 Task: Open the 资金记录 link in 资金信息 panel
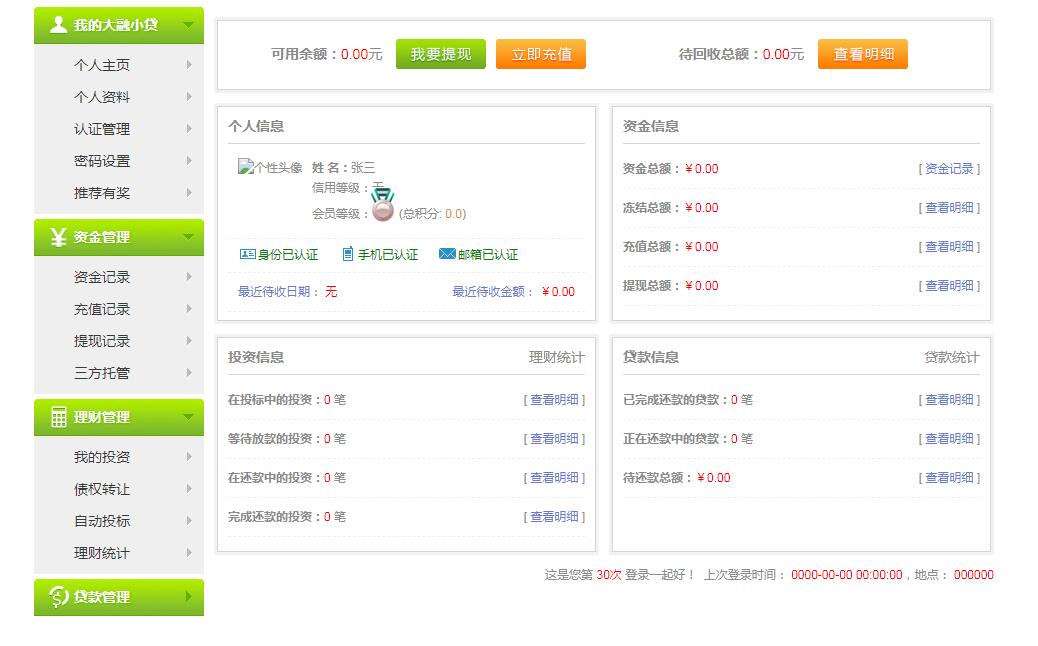pyautogui.click(x=948, y=169)
